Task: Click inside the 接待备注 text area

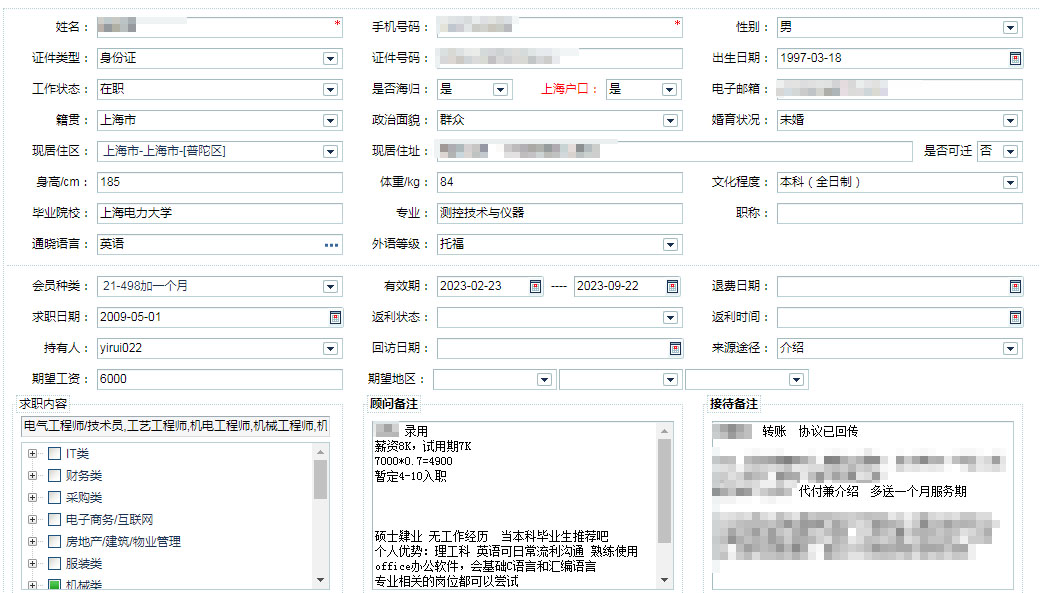Action: [862, 505]
